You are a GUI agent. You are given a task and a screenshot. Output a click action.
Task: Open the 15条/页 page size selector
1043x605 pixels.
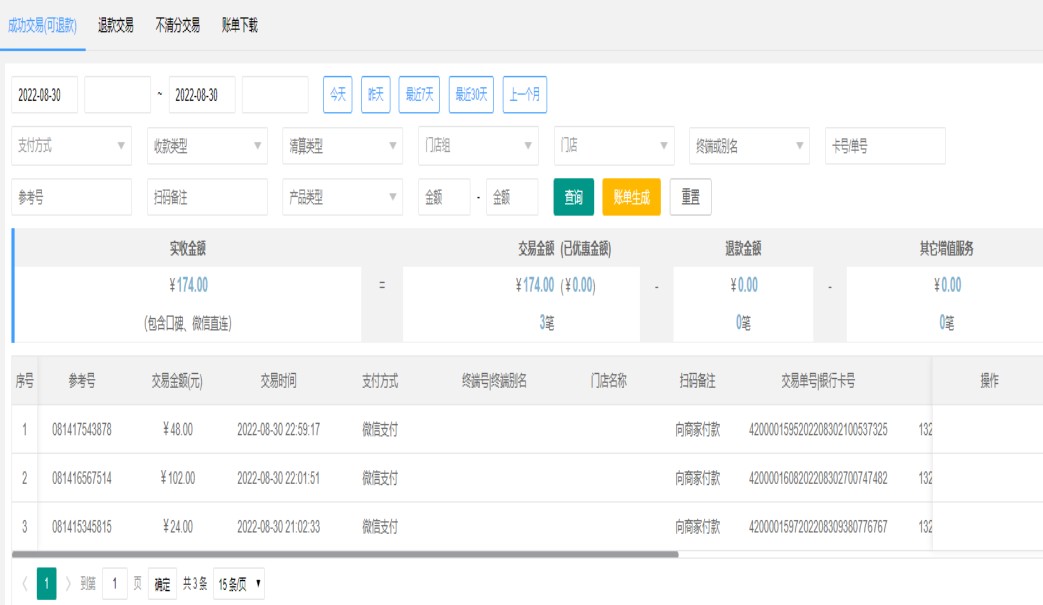pyautogui.click(x=238, y=584)
